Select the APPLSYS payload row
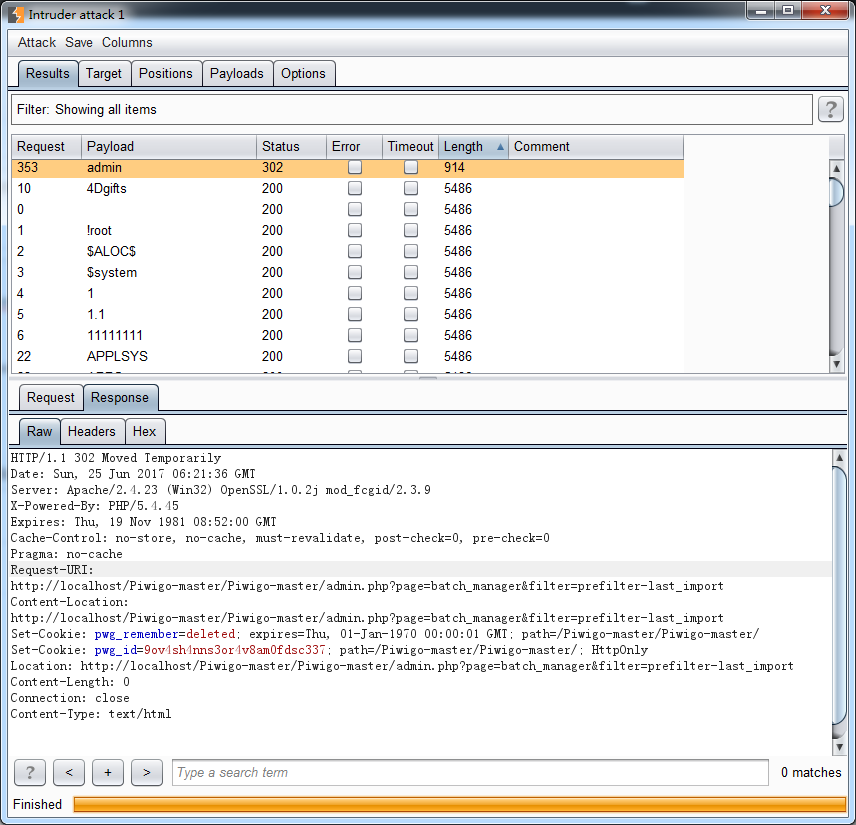 (347, 356)
